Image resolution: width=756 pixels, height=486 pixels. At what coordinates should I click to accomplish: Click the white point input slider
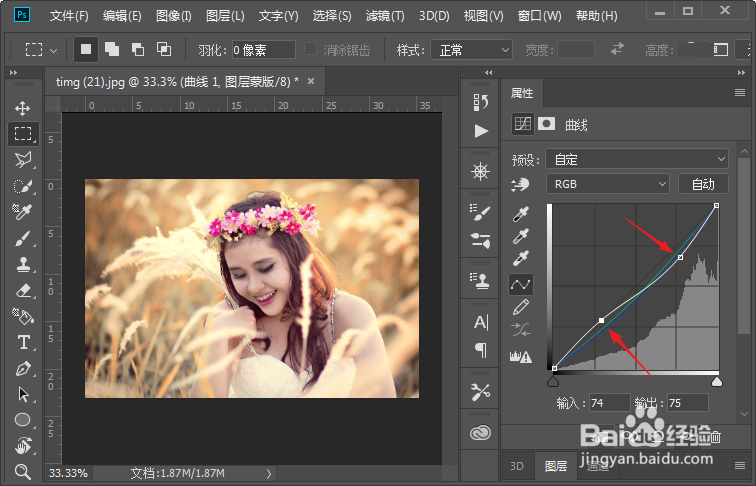click(x=717, y=382)
